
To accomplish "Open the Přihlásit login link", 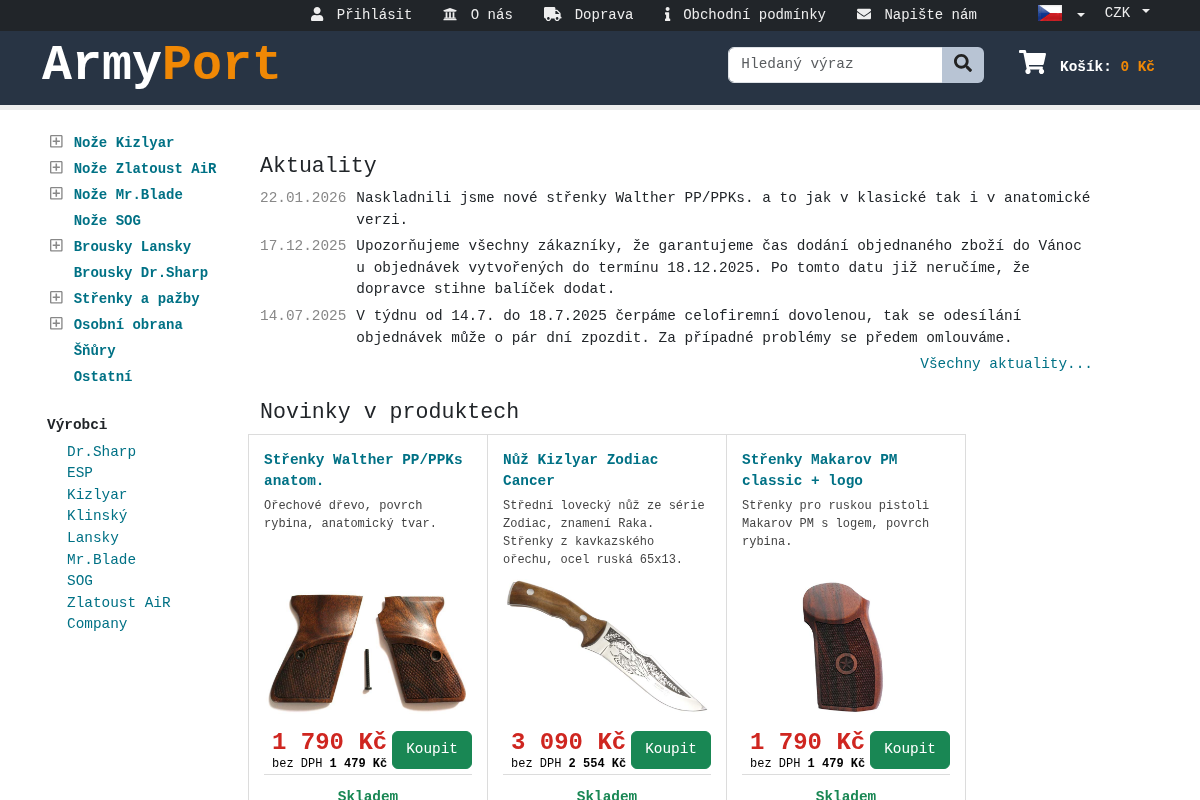I will pyautogui.click(x=374, y=15).
